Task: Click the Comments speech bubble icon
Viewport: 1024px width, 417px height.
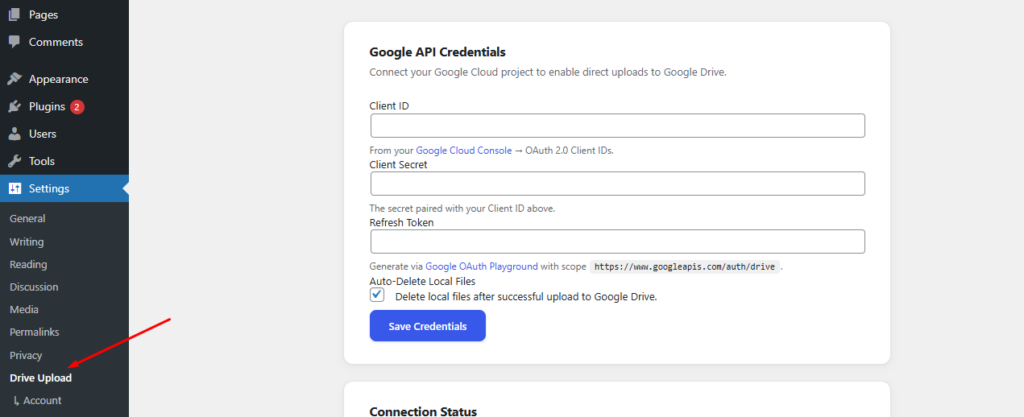Action: coord(14,42)
